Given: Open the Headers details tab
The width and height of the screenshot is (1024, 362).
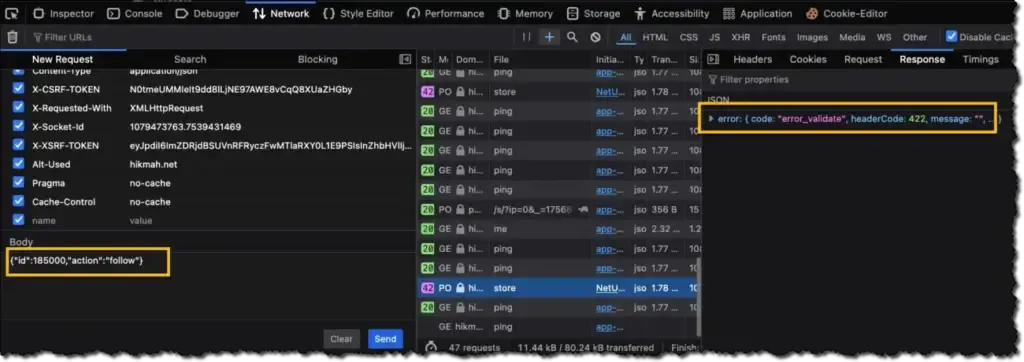Looking at the screenshot, I should 752,59.
